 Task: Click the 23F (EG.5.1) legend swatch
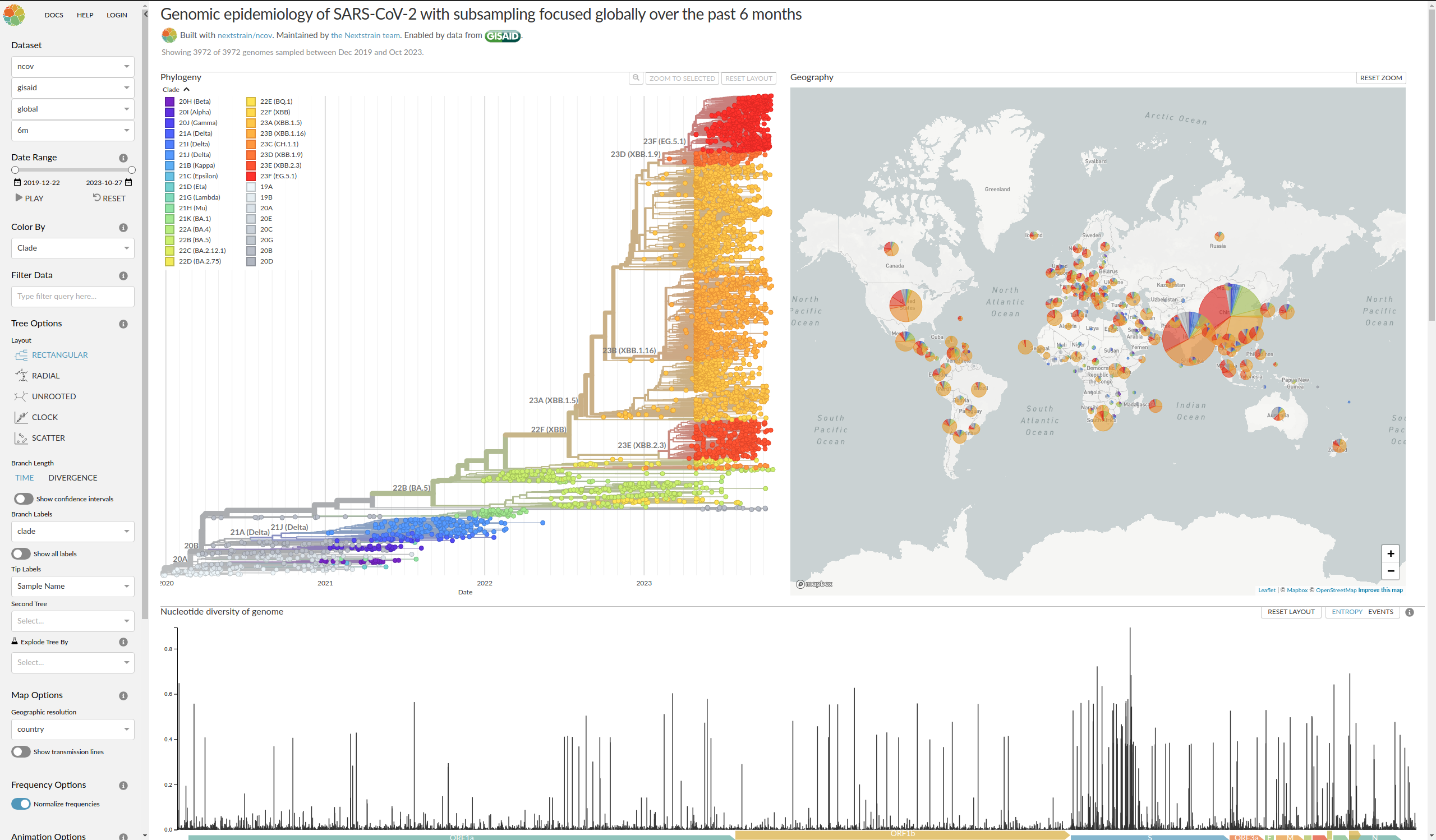tap(251, 176)
